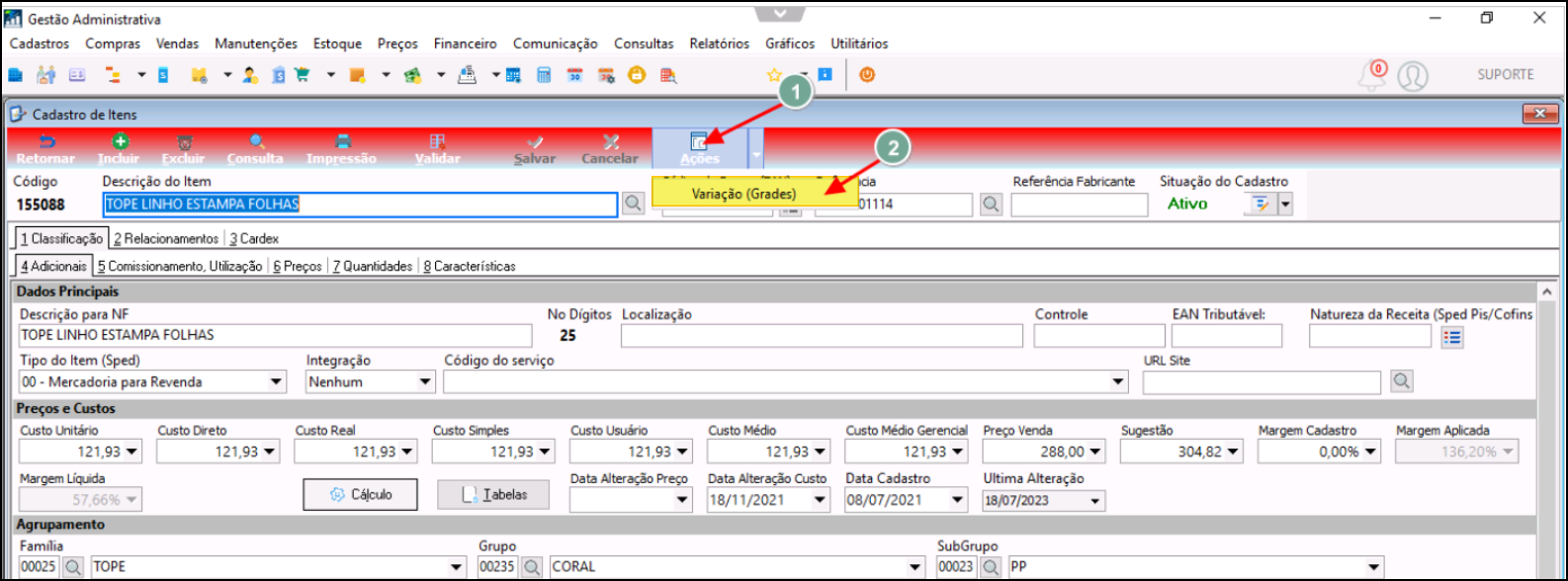Click the calendar 30 icon
Viewport: 1568px width, 581px height.
574,74
